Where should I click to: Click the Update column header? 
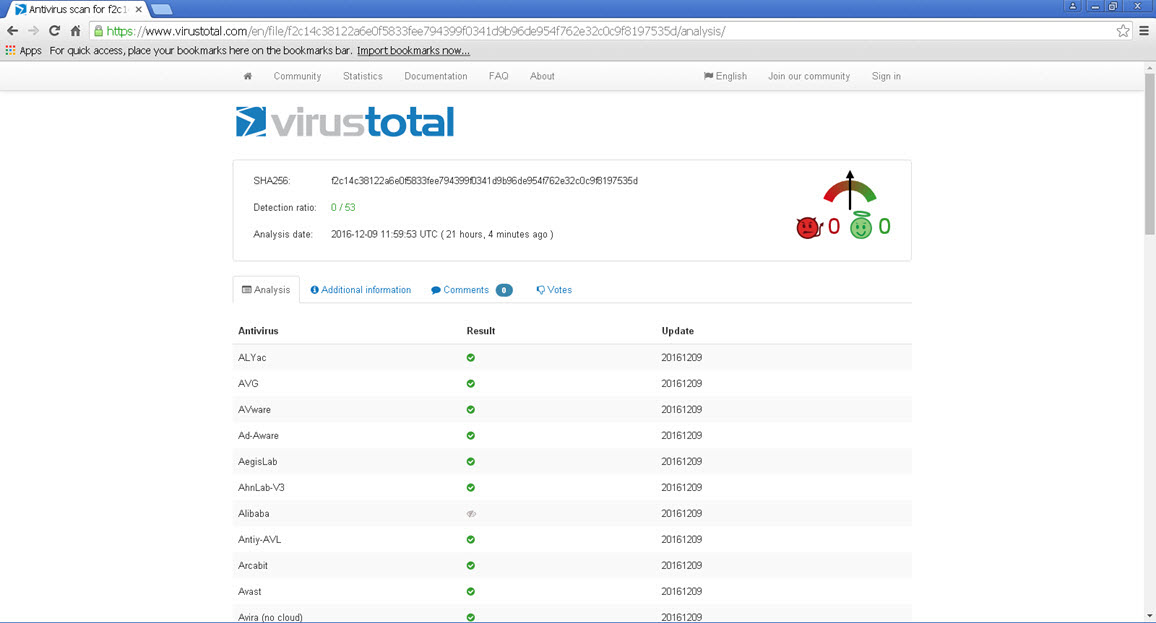[678, 331]
